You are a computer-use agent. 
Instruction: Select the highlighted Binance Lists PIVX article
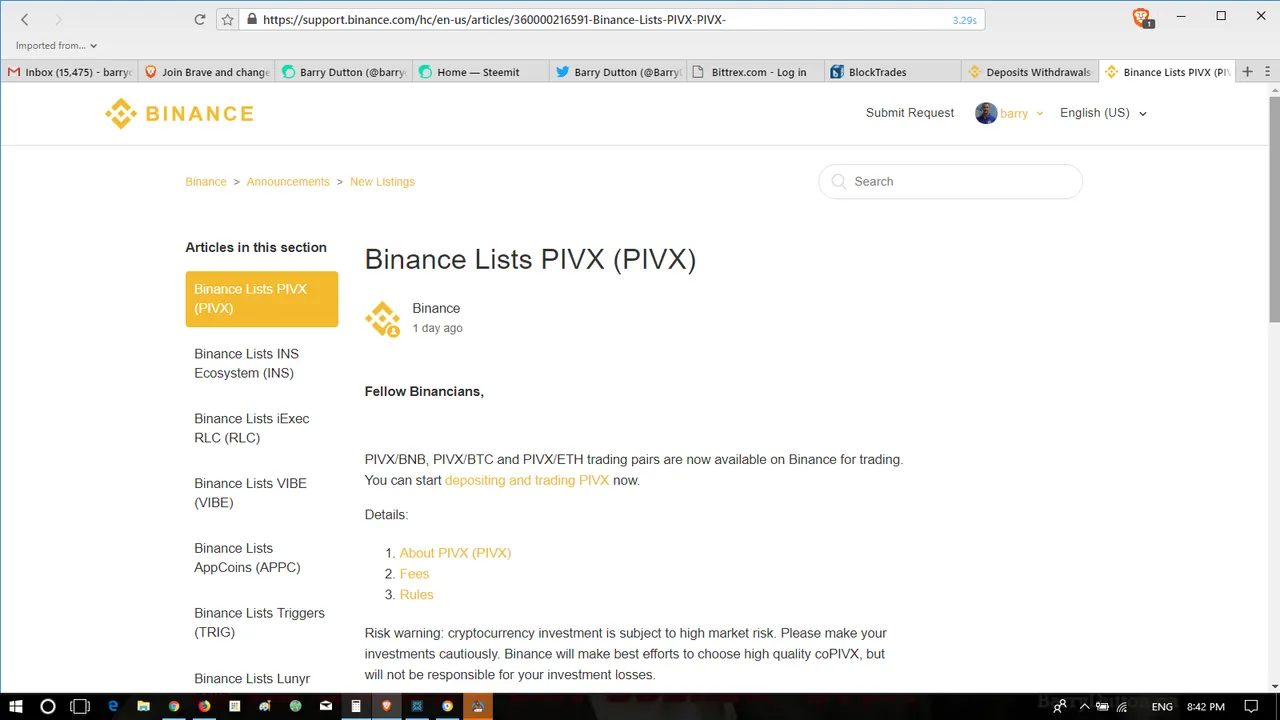(262, 299)
